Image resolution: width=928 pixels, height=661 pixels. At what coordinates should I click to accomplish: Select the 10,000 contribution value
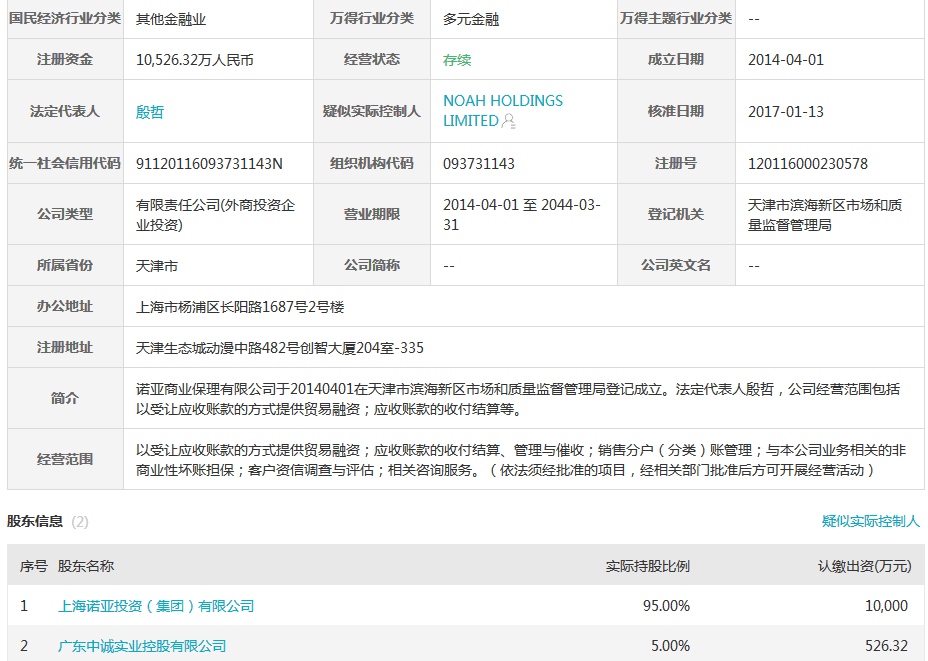[x=887, y=606]
